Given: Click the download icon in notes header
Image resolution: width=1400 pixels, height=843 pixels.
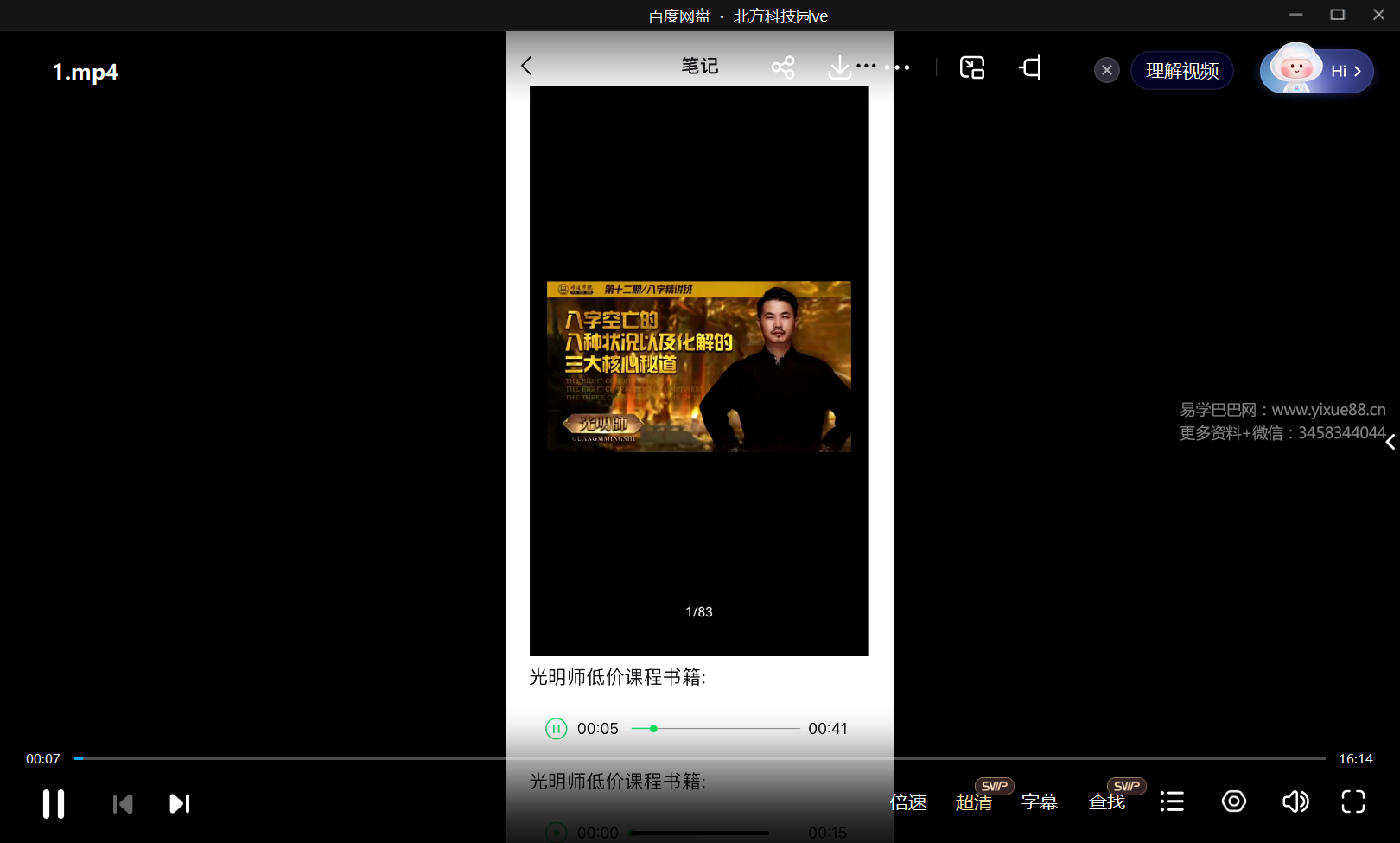Looking at the screenshot, I should tap(839, 67).
